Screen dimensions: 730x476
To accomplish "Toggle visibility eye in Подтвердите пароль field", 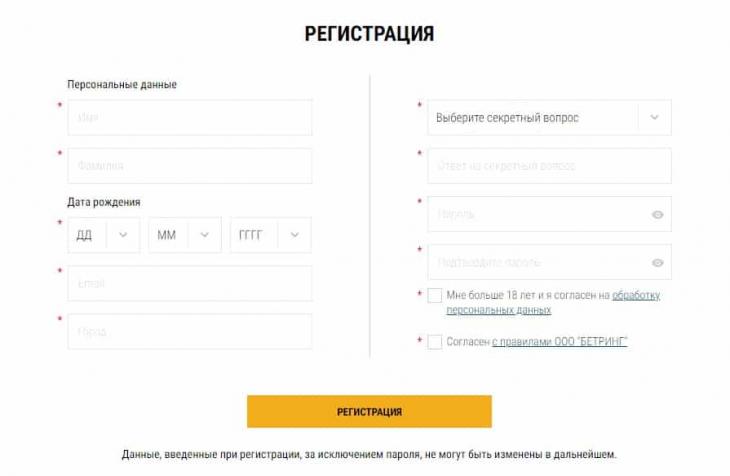I will (657, 262).
